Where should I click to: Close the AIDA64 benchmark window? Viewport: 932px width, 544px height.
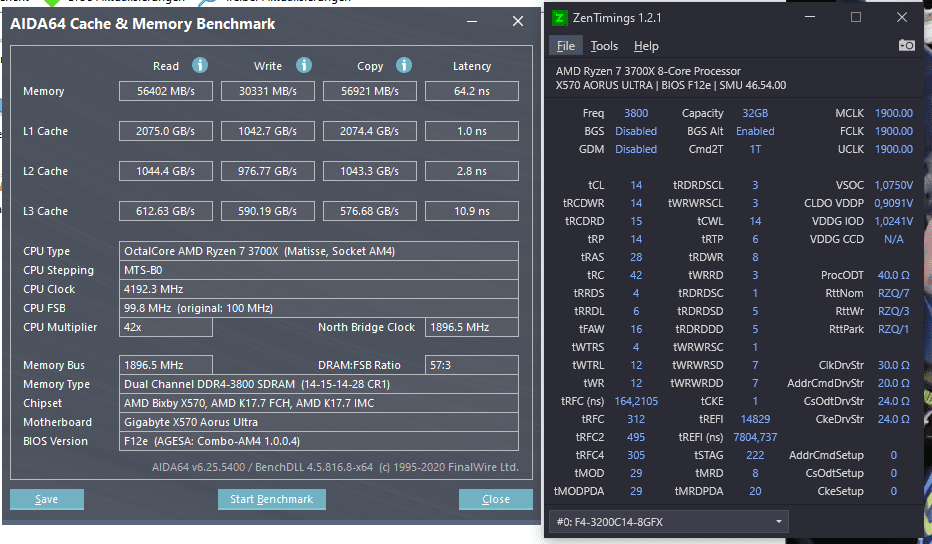(x=518, y=21)
